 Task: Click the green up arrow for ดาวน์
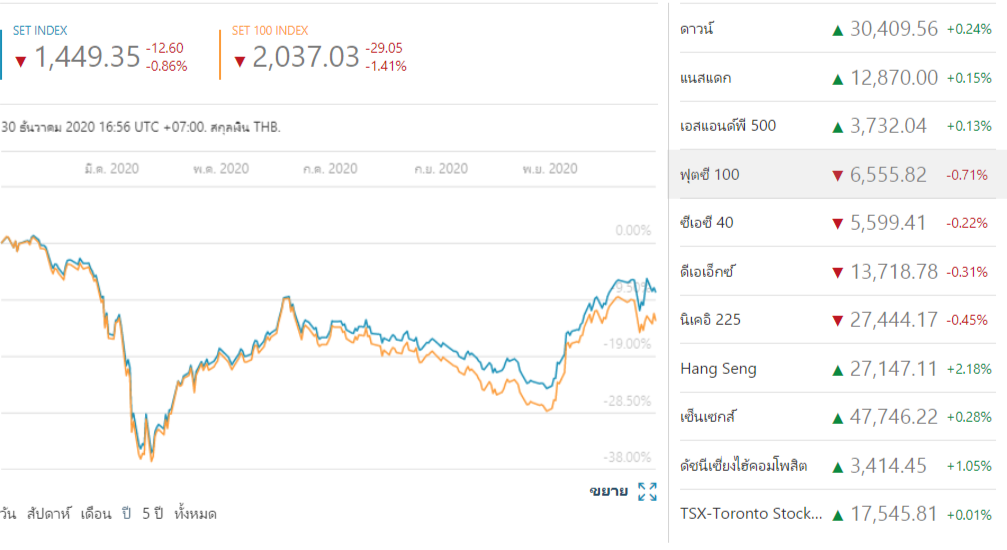click(837, 30)
